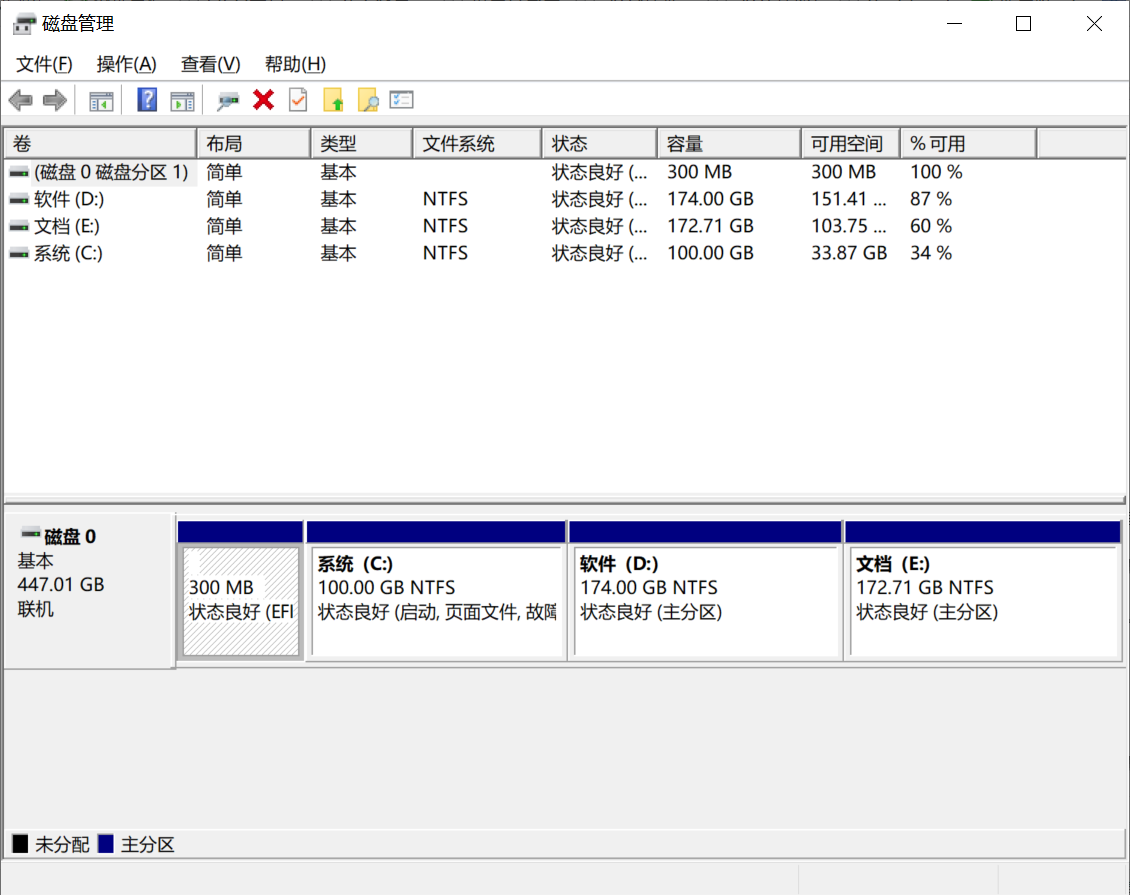The width and height of the screenshot is (1130, 895).
Task: Sort volumes by 容量 column header
Action: click(x=727, y=144)
